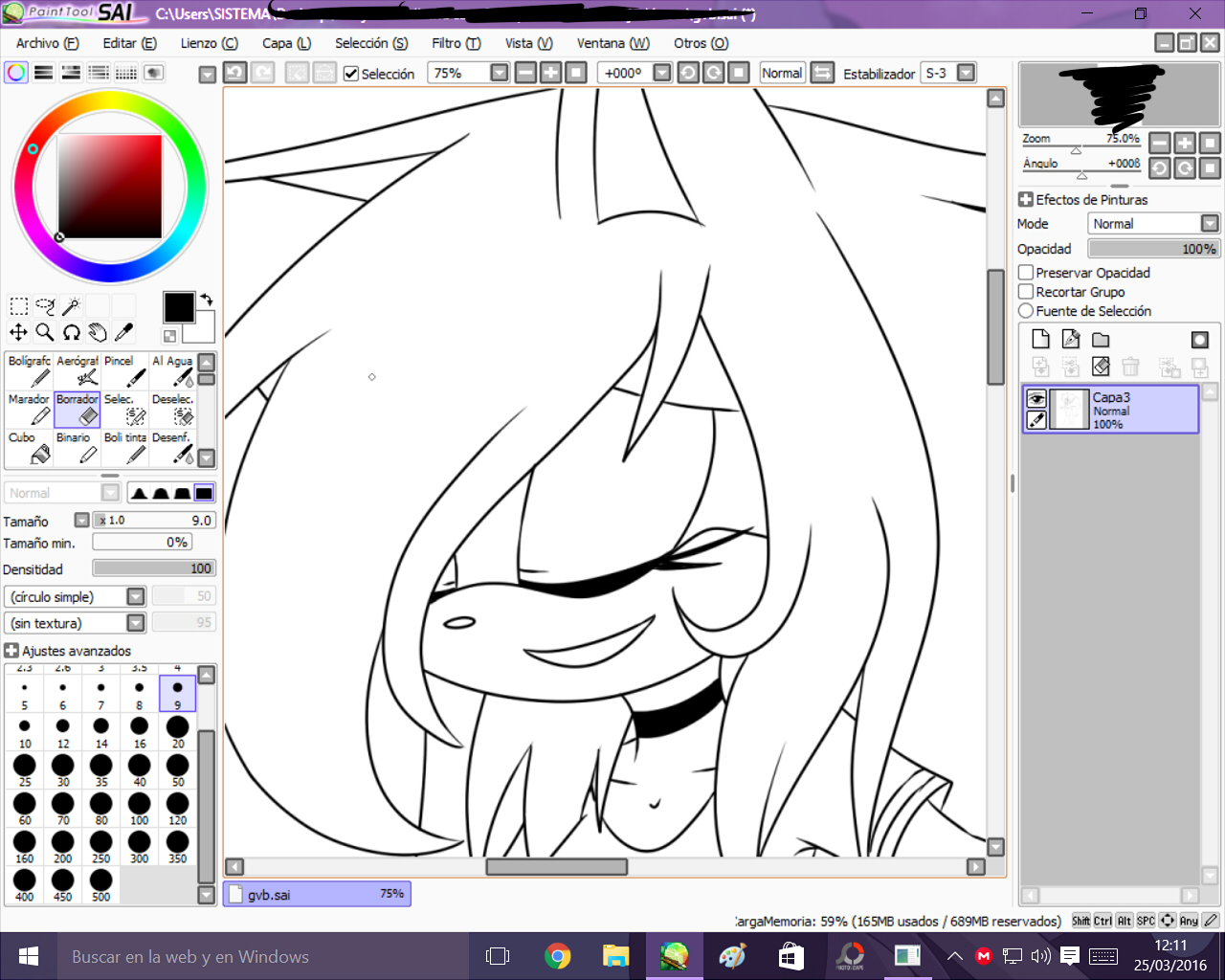Screen dimensions: 1225x980
Task: Toggle the color swatches panel display
Action: pyautogui.click(x=126, y=73)
